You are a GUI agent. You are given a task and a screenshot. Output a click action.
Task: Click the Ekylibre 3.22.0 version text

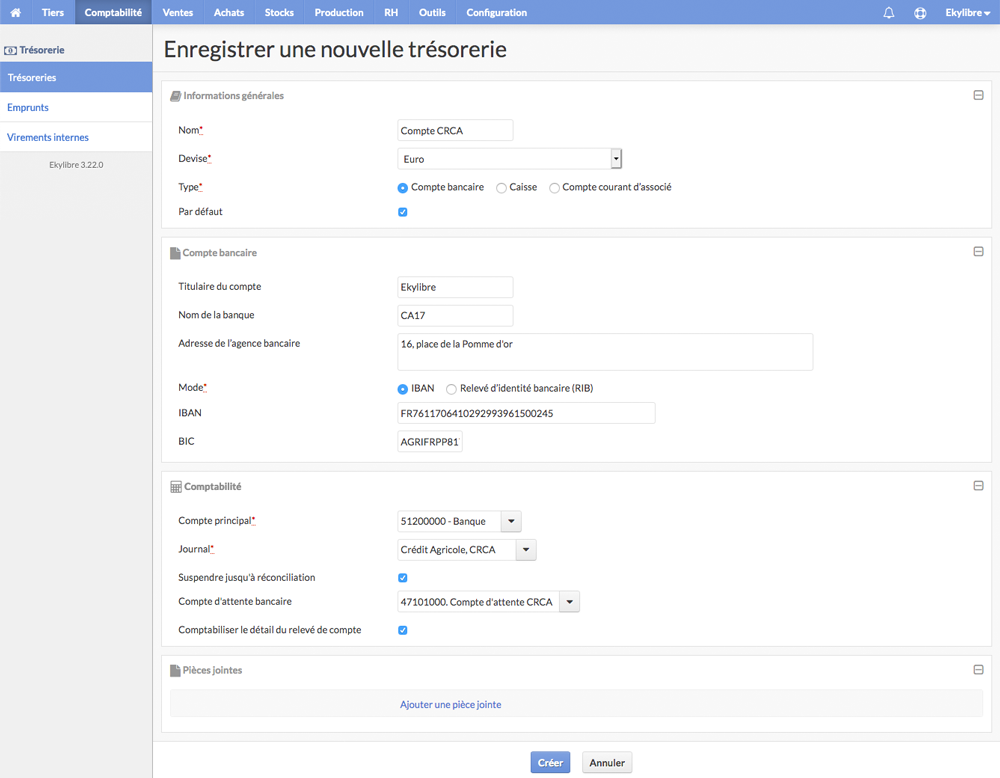76,165
